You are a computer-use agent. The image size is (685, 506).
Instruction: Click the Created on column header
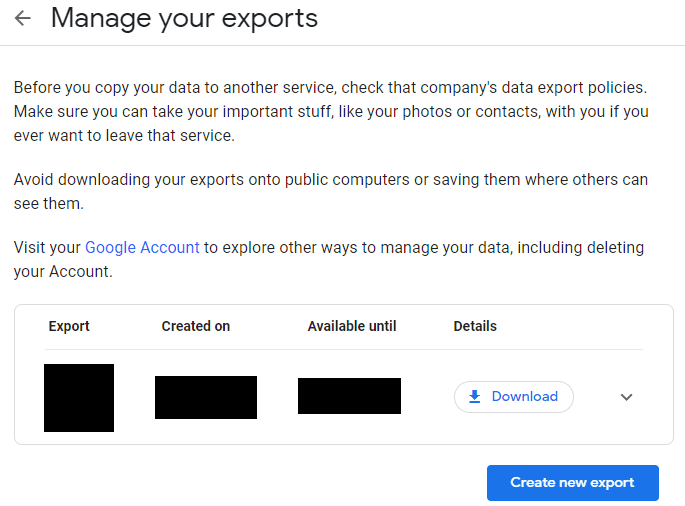(196, 326)
